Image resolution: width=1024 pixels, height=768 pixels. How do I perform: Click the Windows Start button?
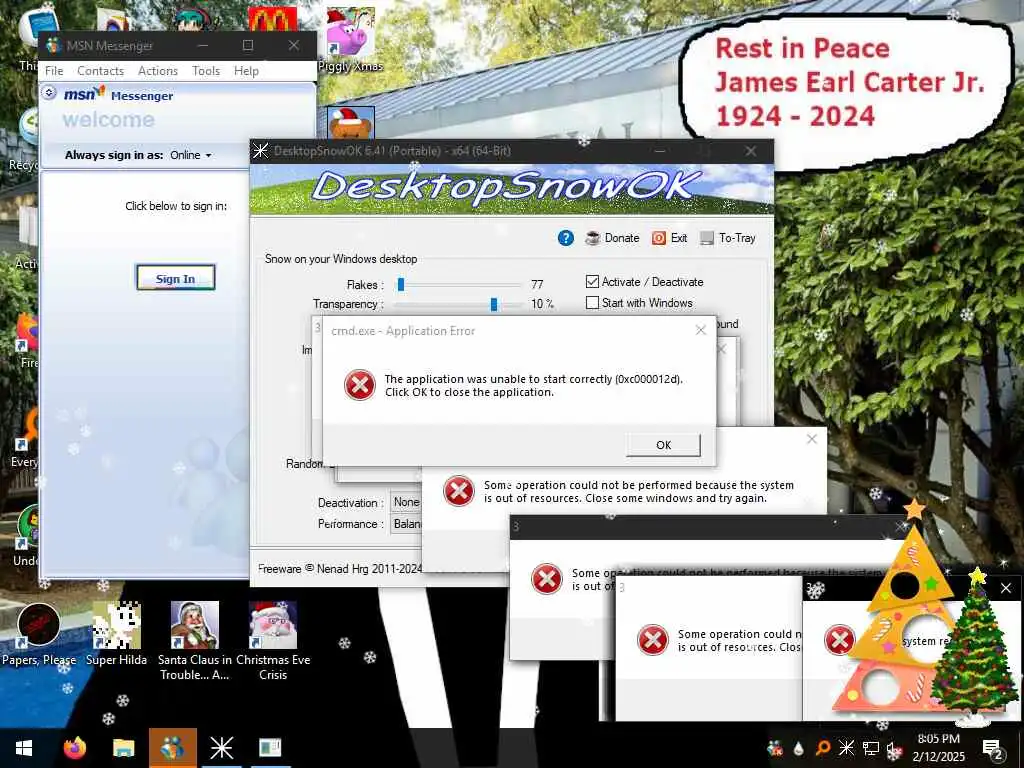click(x=24, y=748)
